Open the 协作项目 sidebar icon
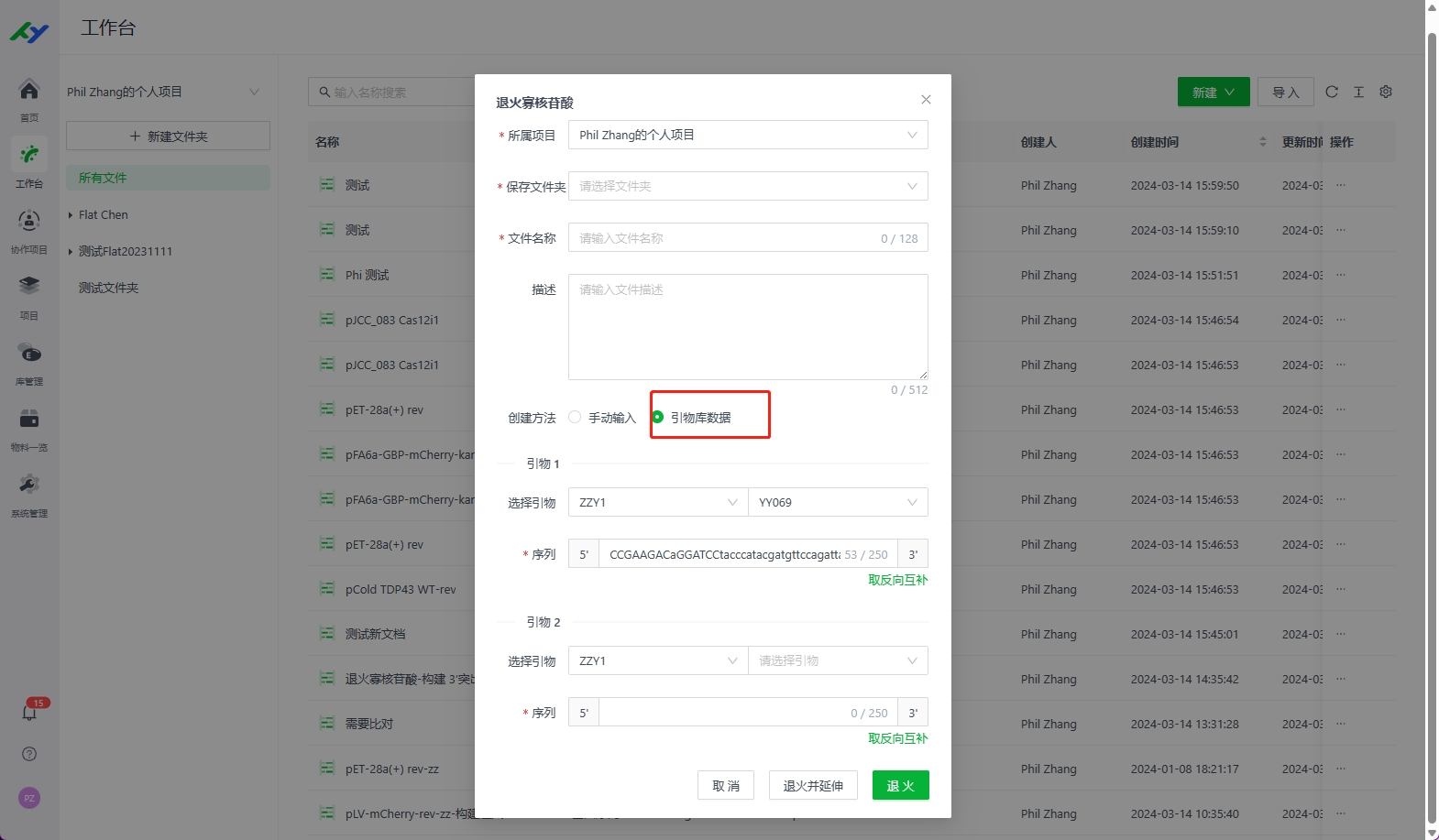The height and width of the screenshot is (840, 1439). pyautogui.click(x=29, y=222)
